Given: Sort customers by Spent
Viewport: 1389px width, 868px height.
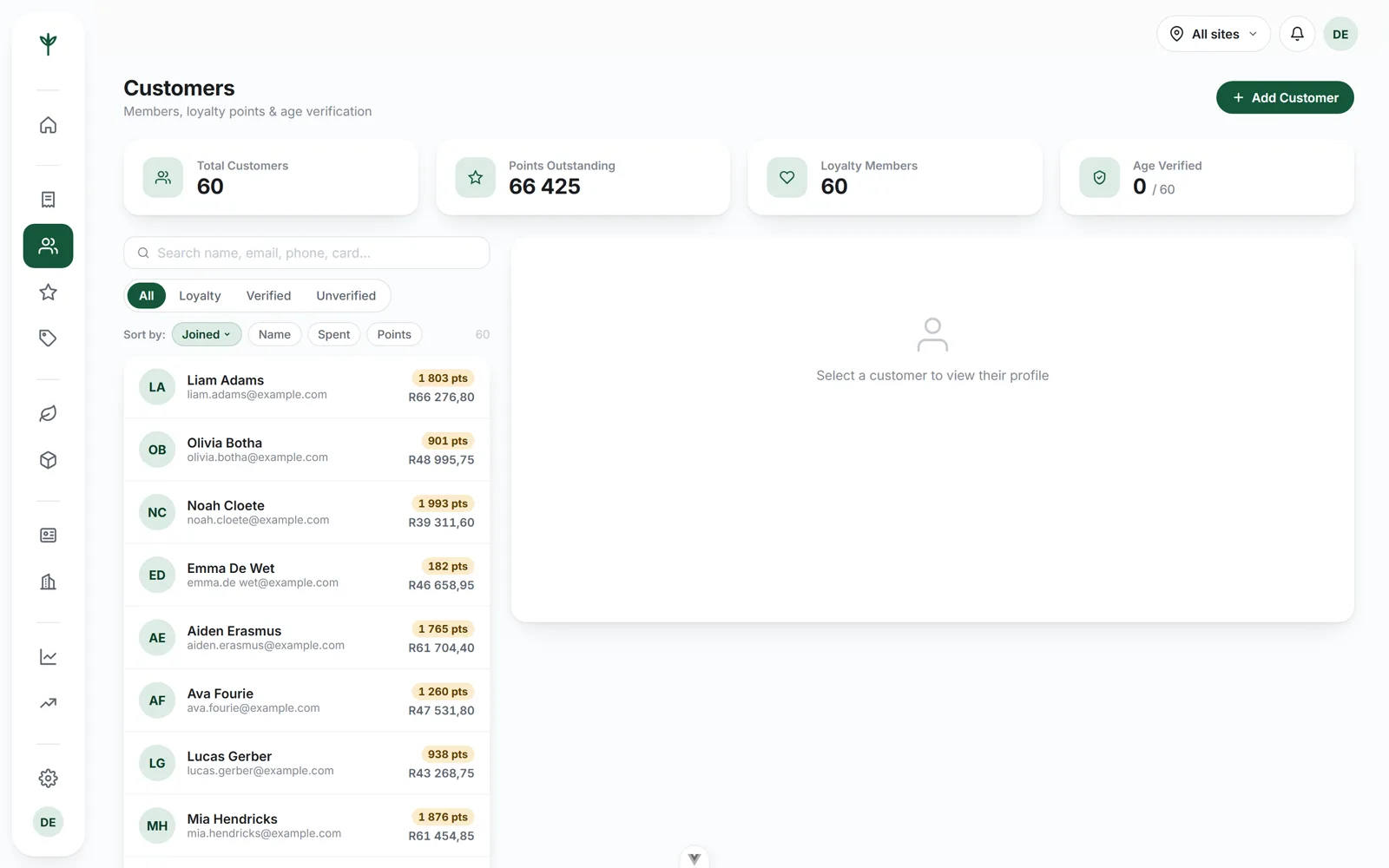Looking at the screenshot, I should [333, 334].
